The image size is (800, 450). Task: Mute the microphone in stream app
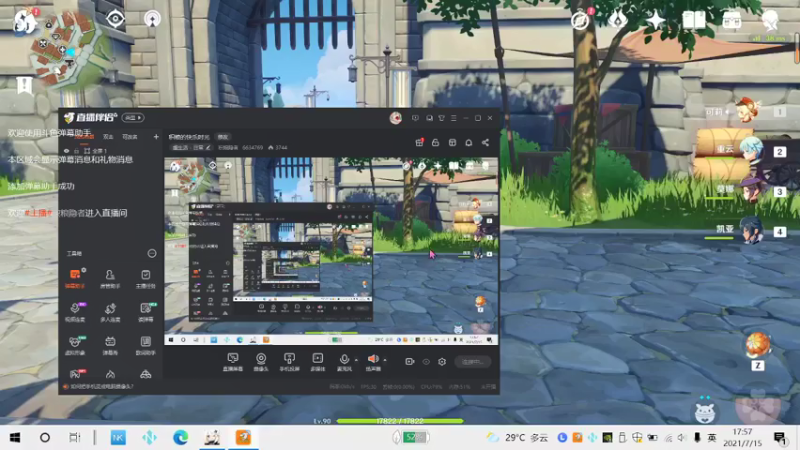tap(344, 362)
